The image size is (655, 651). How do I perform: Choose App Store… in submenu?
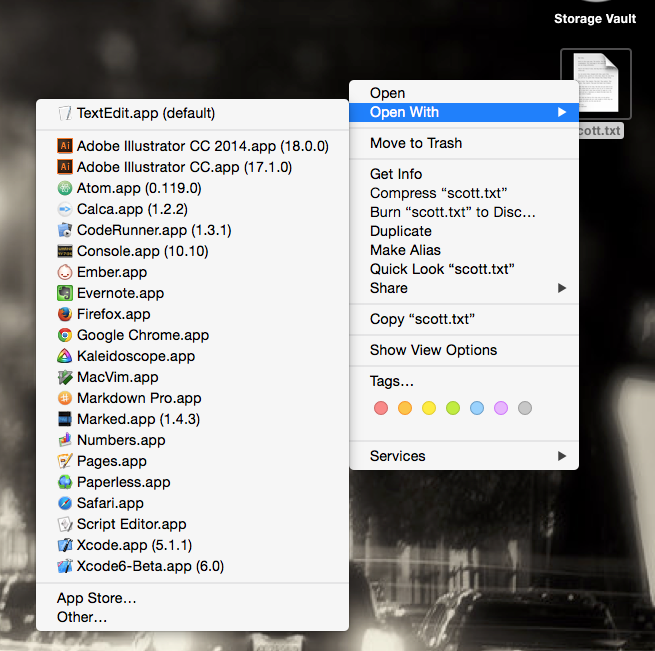pyautogui.click(x=192, y=598)
